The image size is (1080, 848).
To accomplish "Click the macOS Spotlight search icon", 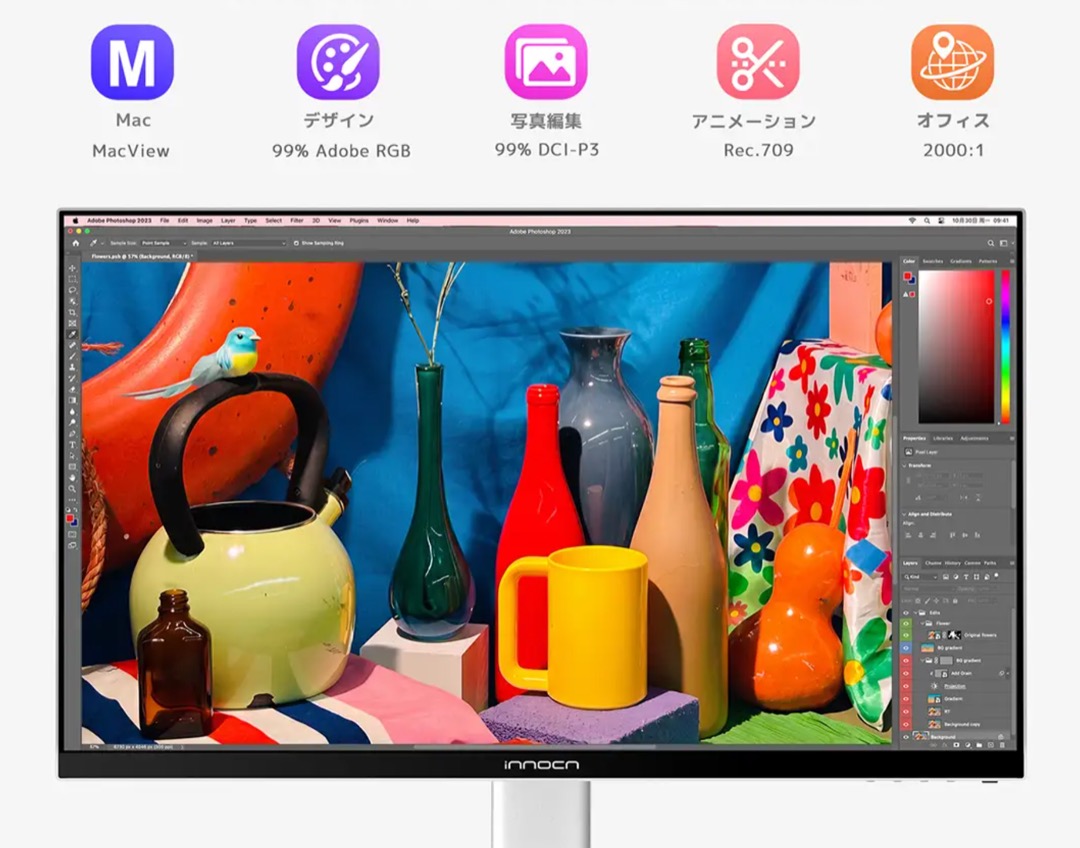I will 927,220.
